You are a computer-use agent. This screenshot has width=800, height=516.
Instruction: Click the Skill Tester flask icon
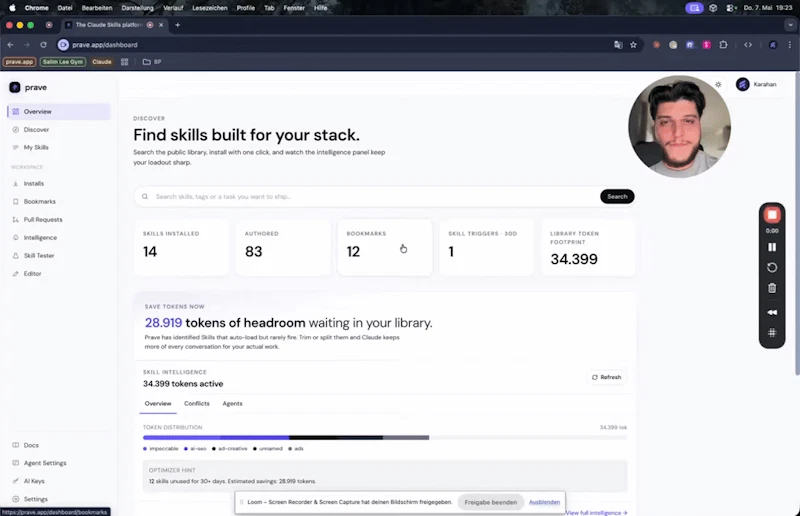point(15,256)
